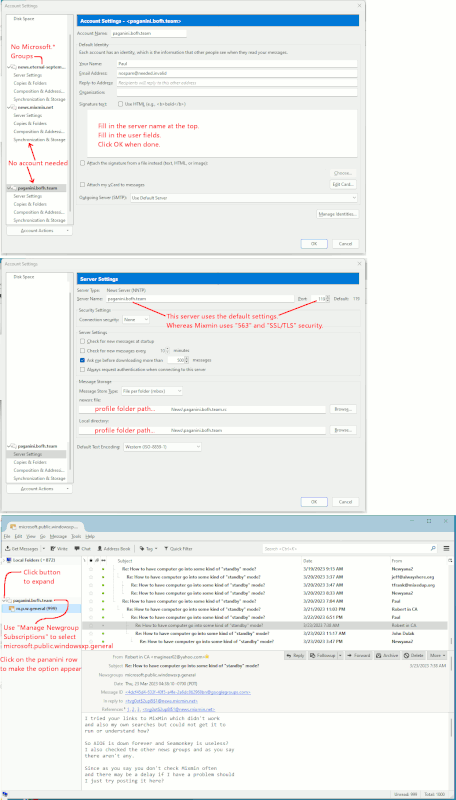Check Attach the signature from a file

pos(83,163)
